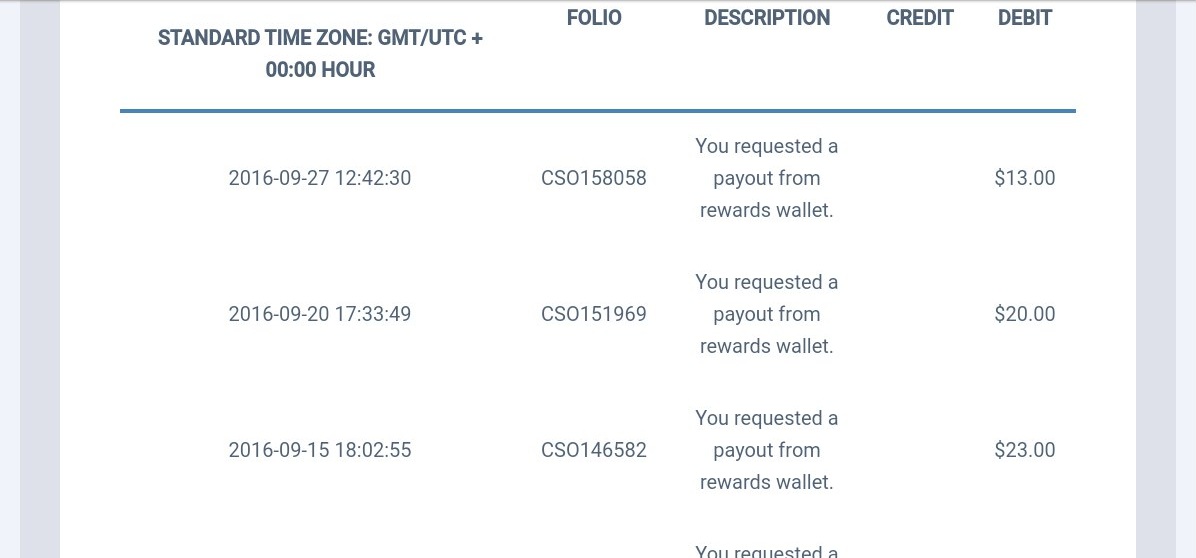Click the $13.00 debit amount
The width and height of the screenshot is (1196, 558).
tap(1025, 178)
